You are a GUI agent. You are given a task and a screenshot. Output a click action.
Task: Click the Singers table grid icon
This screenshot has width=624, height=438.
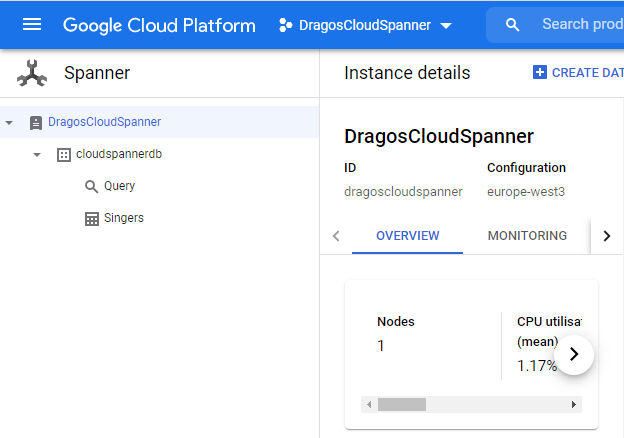[92, 219]
